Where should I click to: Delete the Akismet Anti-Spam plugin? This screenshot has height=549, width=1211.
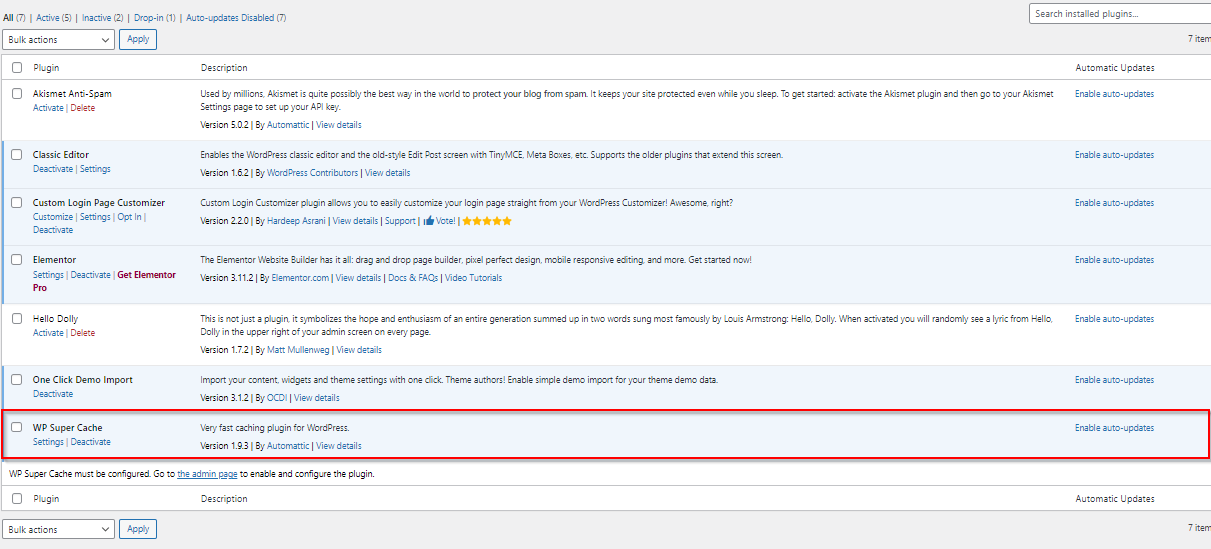pyautogui.click(x=83, y=108)
